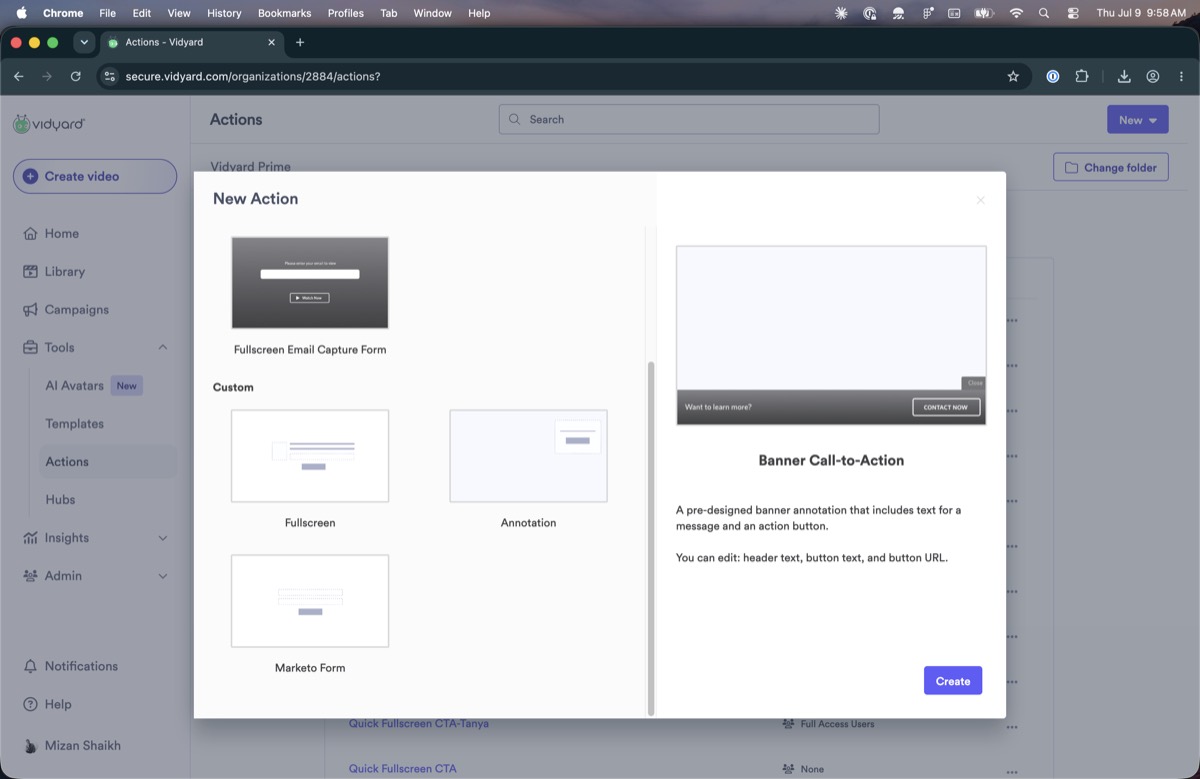Open Quick Fullscreen CTA-Tanya link
The image size is (1200, 779).
(418, 723)
